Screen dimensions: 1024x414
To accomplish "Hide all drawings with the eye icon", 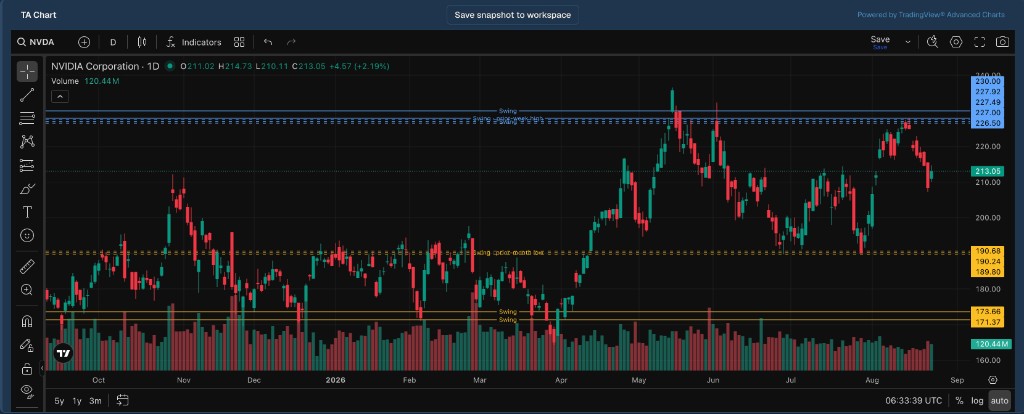I will pyautogui.click(x=27, y=390).
